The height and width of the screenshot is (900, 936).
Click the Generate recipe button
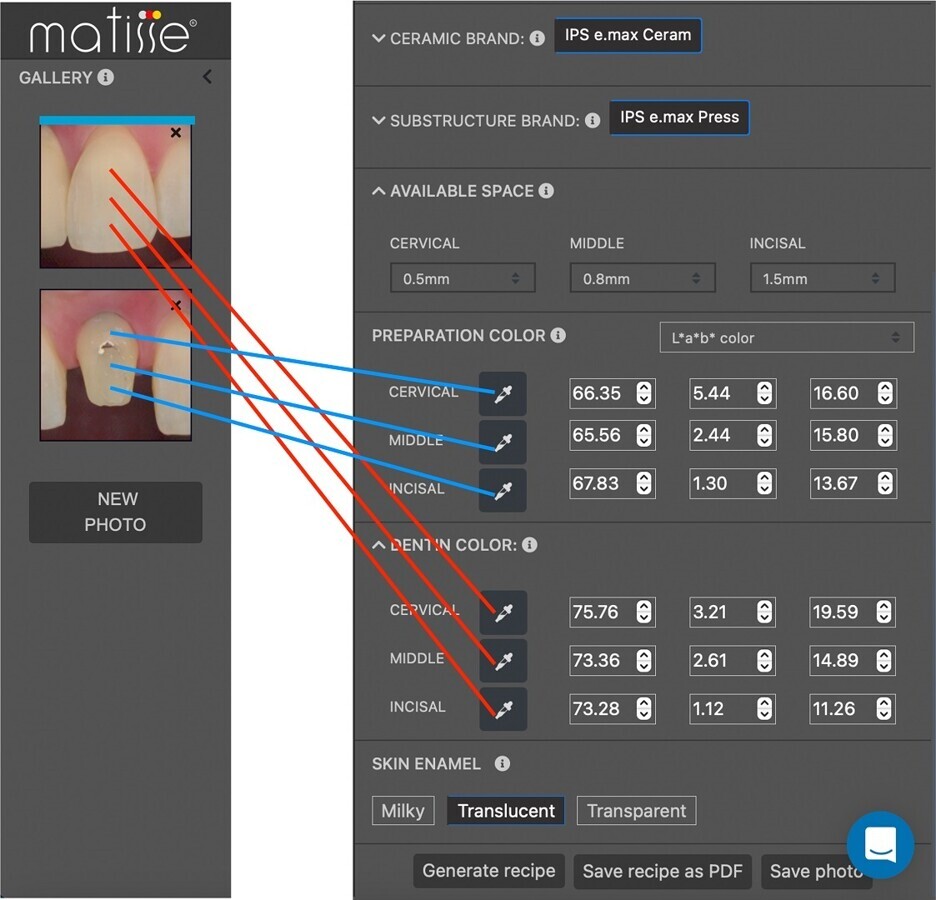click(x=488, y=871)
